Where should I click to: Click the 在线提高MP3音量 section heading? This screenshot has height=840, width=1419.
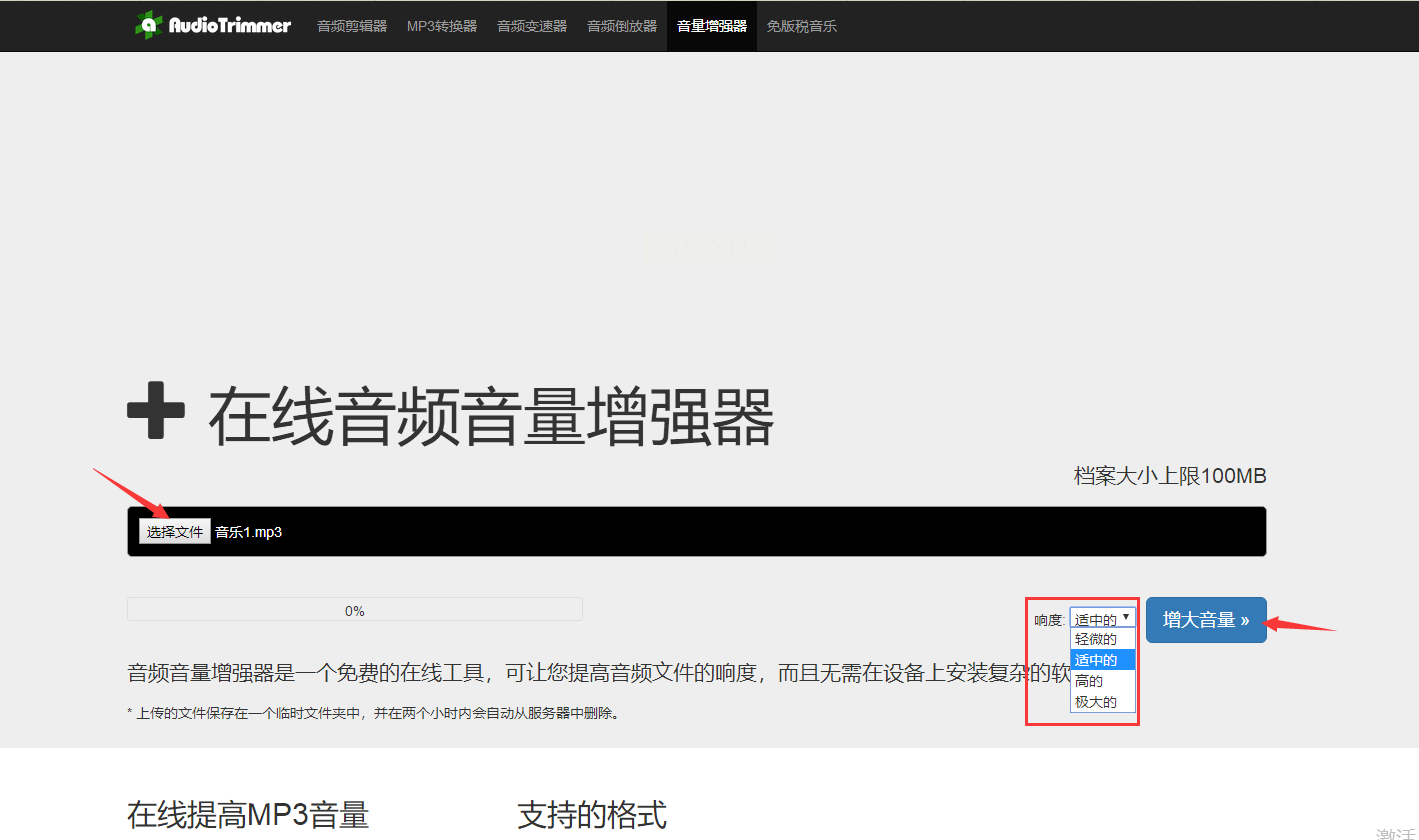pos(248,815)
